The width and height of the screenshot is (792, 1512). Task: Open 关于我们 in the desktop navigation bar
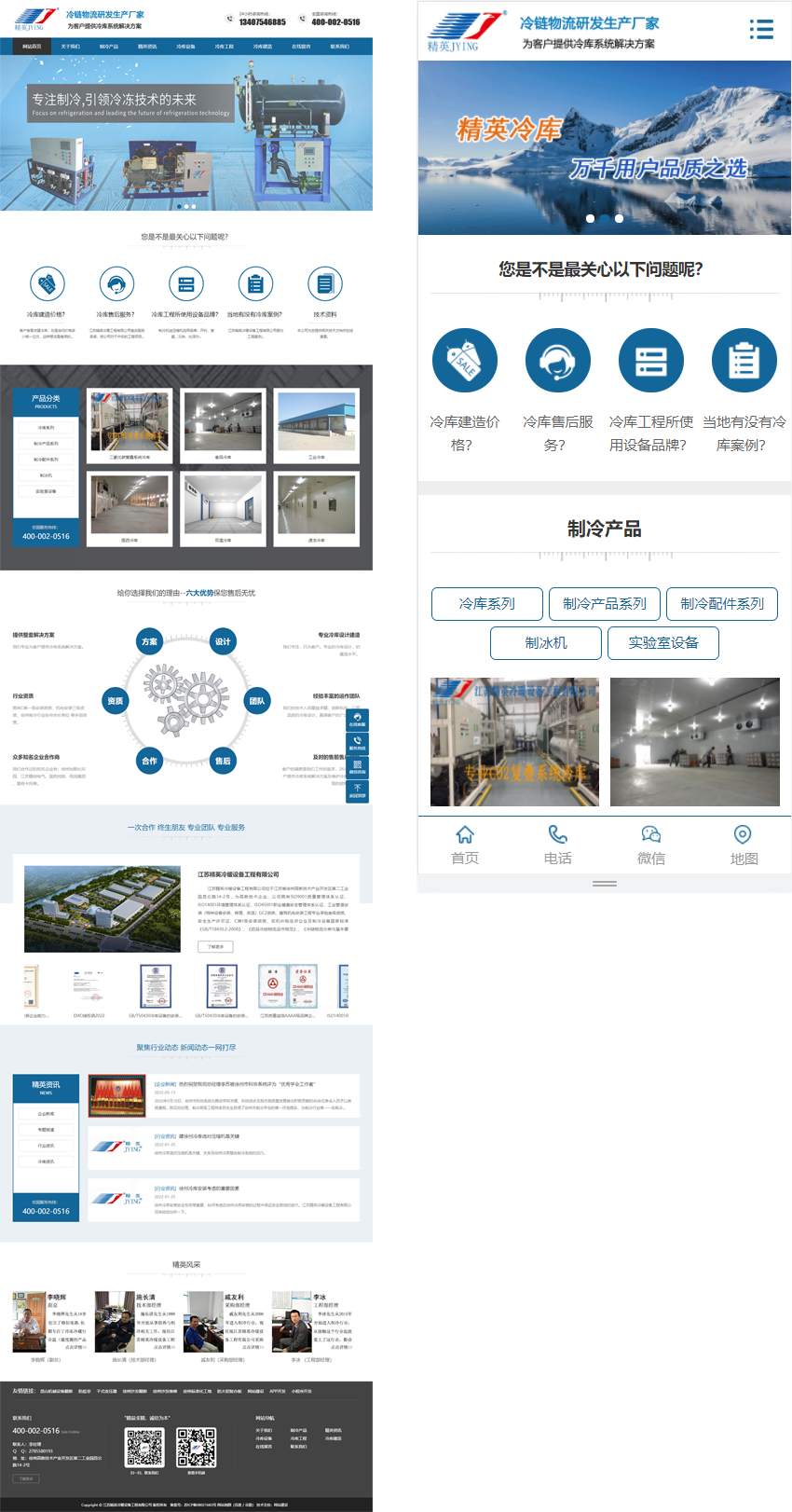pos(71,46)
